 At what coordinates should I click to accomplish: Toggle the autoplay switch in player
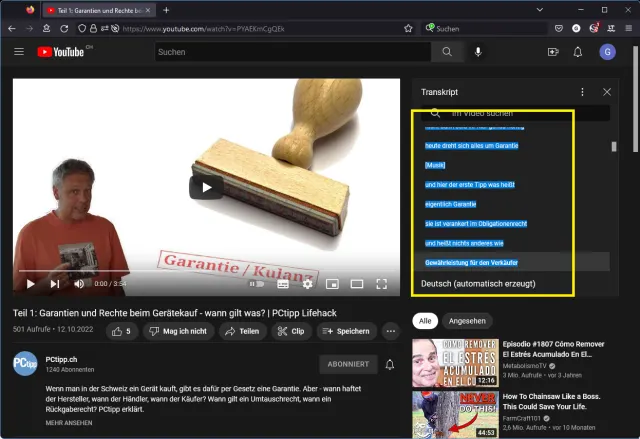tap(257, 284)
